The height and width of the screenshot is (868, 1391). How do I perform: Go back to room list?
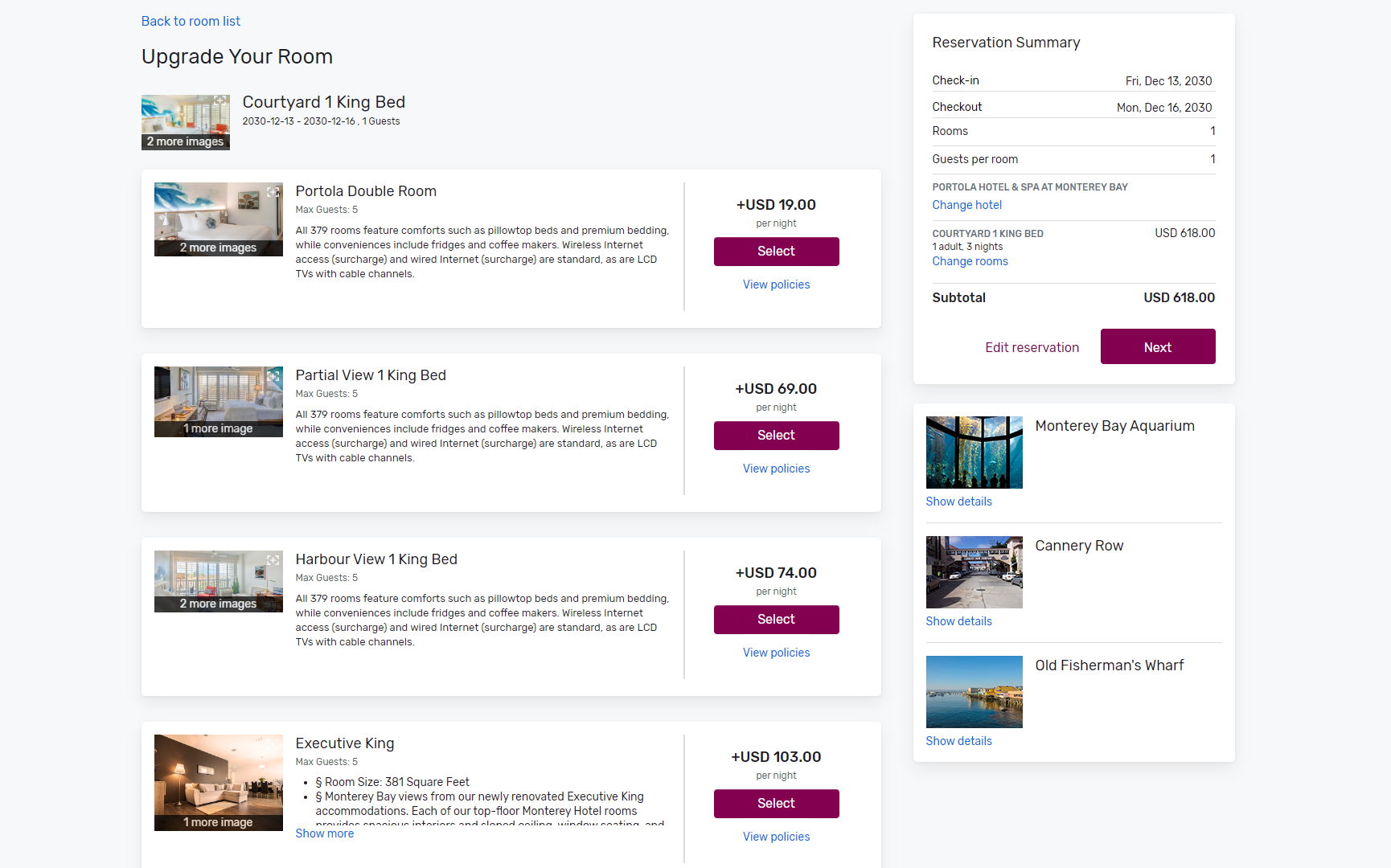pos(191,22)
